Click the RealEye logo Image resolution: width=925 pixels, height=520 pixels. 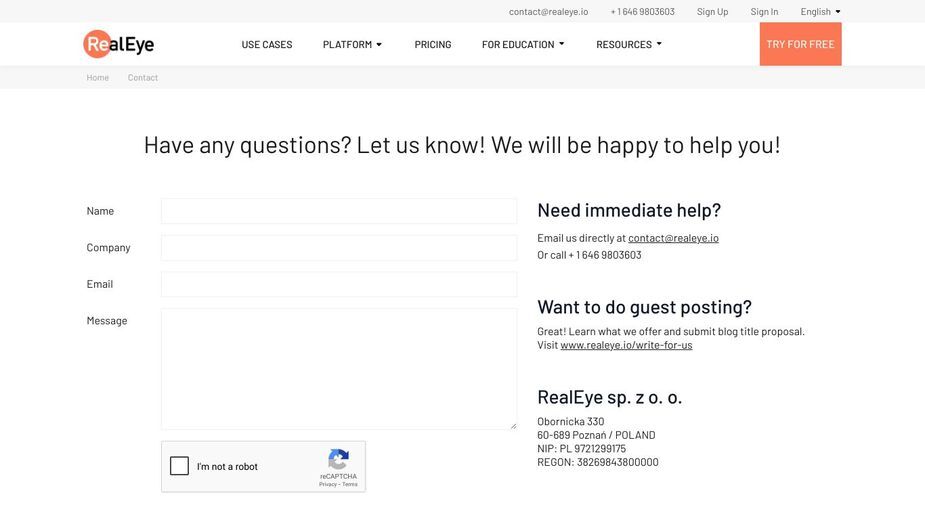[119, 44]
